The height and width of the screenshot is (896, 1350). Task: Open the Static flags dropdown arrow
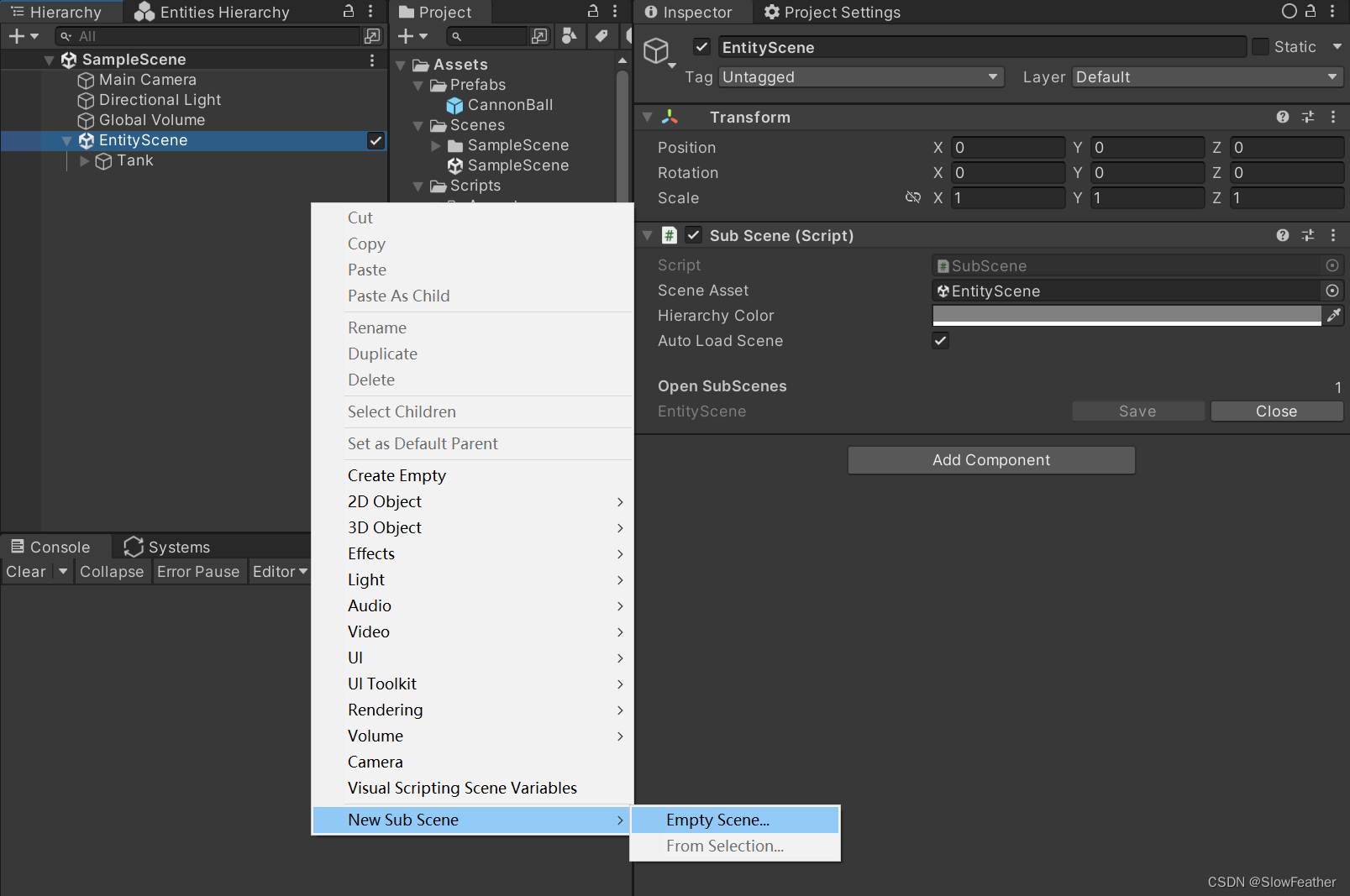coord(1337,47)
